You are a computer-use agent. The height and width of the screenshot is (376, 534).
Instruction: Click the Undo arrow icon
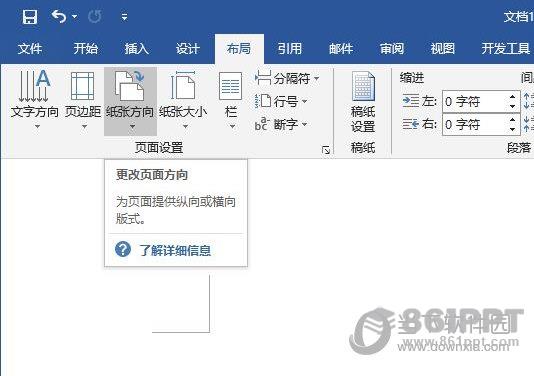59,16
